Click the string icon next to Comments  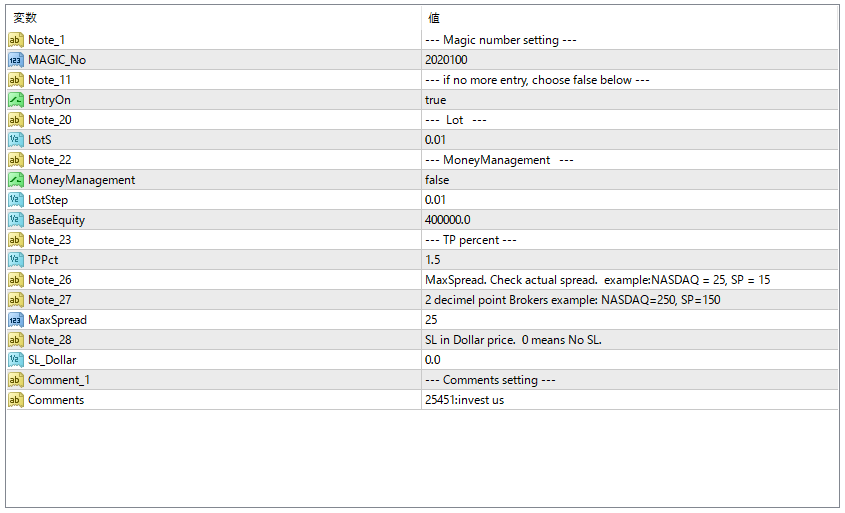pos(16,400)
